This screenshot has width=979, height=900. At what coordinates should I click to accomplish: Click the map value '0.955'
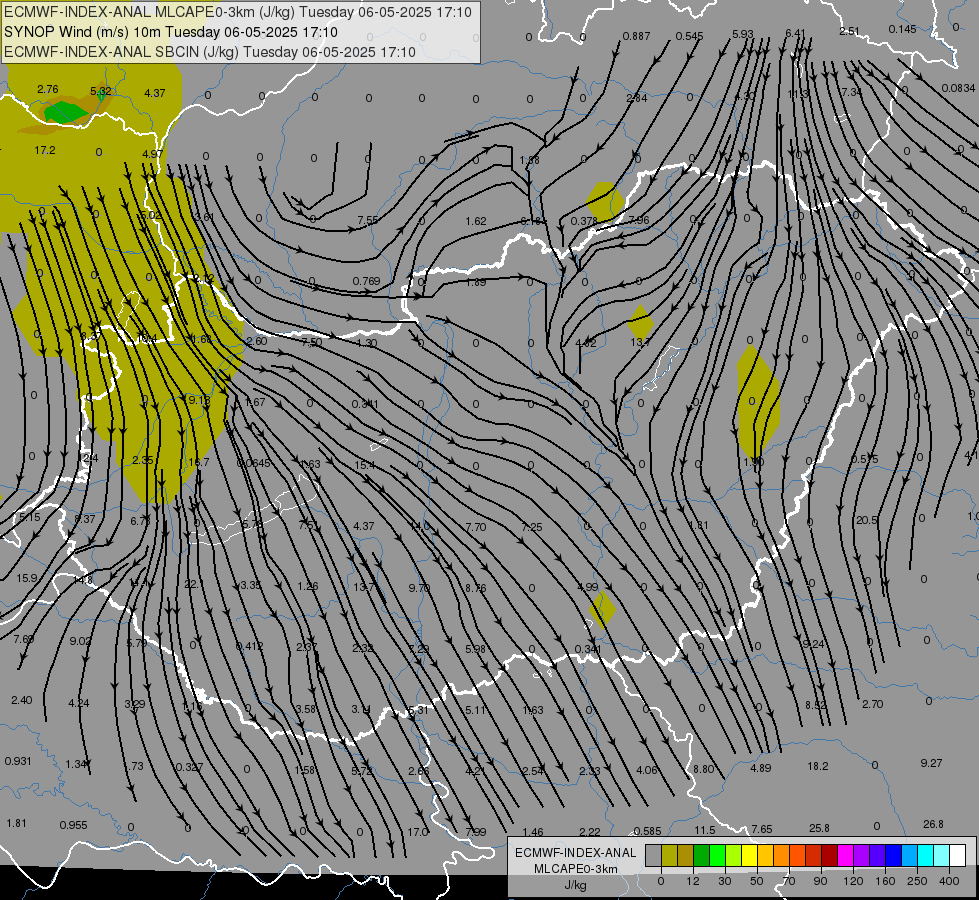point(73,825)
